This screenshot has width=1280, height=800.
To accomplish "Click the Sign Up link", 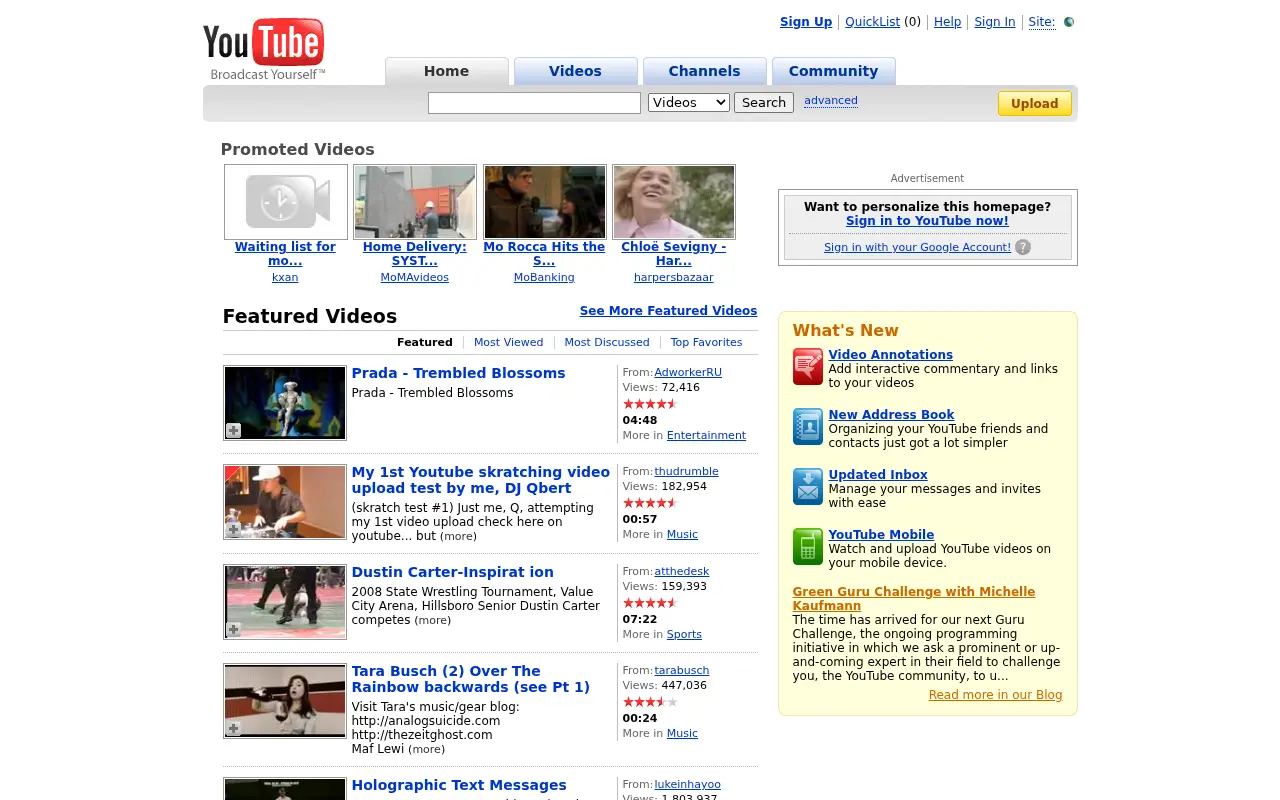I will [x=806, y=22].
